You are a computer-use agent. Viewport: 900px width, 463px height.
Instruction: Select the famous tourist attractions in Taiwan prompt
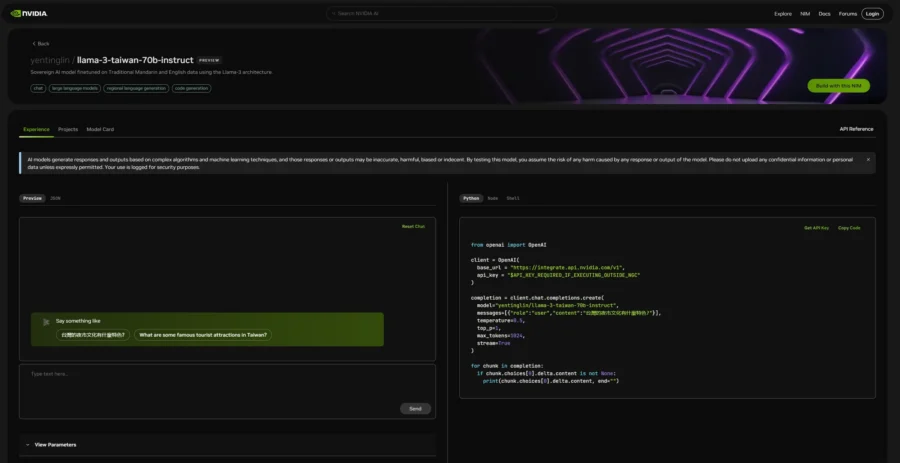tap(203, 335)
